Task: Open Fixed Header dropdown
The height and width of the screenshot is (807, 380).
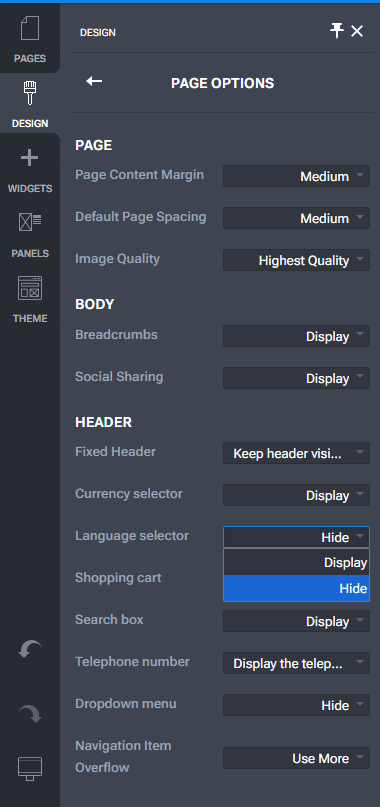Action: pyautogui.click(x=296, y=453)
